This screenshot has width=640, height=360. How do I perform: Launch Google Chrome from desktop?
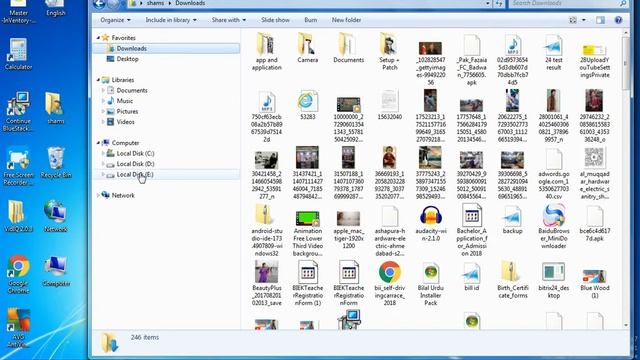(x=18, y=275)
